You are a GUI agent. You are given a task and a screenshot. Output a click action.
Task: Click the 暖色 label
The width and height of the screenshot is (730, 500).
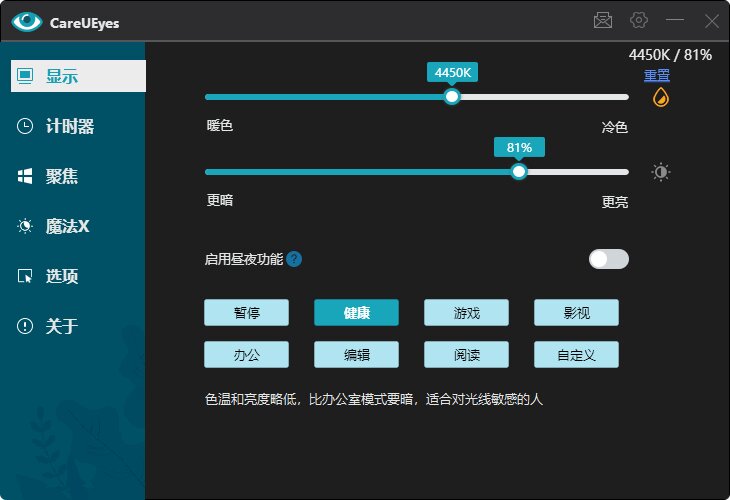tap(220, 126)
